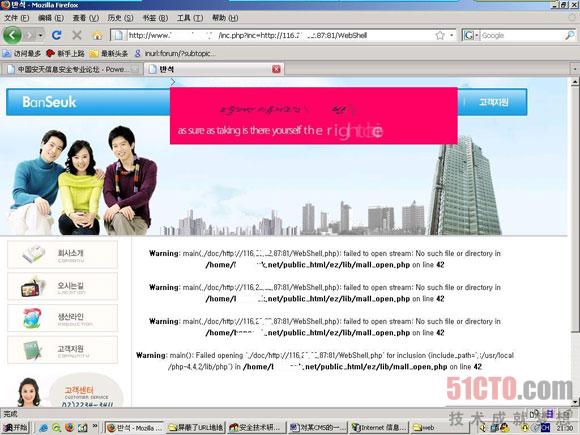Click the Stop loading X icon
580x435 pixels.
(77, 35)
